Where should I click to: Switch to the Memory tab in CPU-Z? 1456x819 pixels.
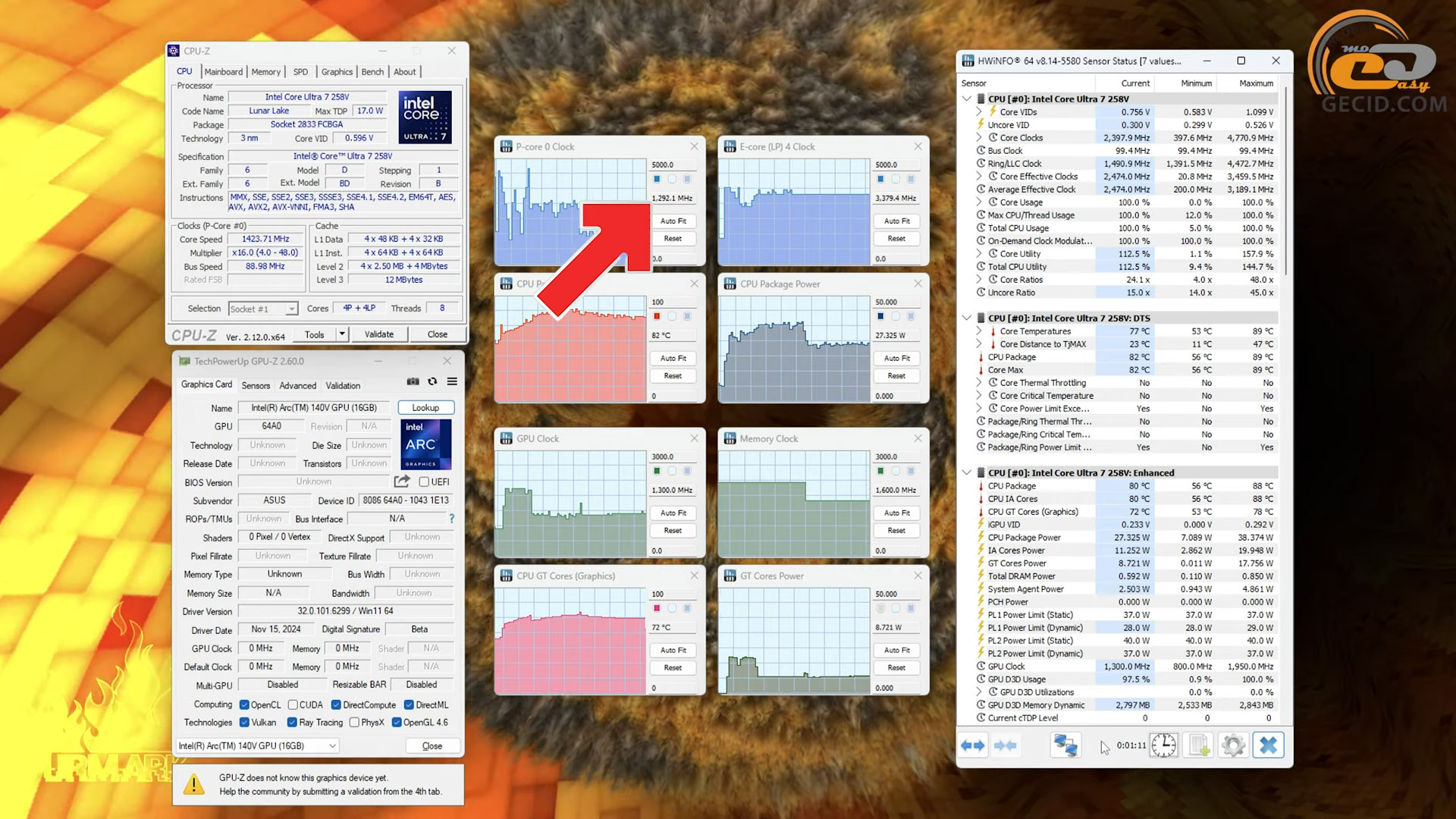(x=266, y=71)
